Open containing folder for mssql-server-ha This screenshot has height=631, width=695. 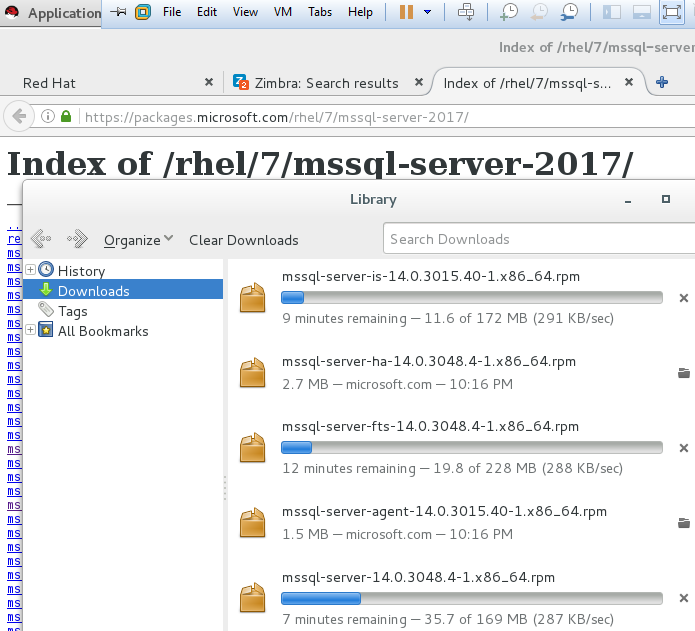684,373
